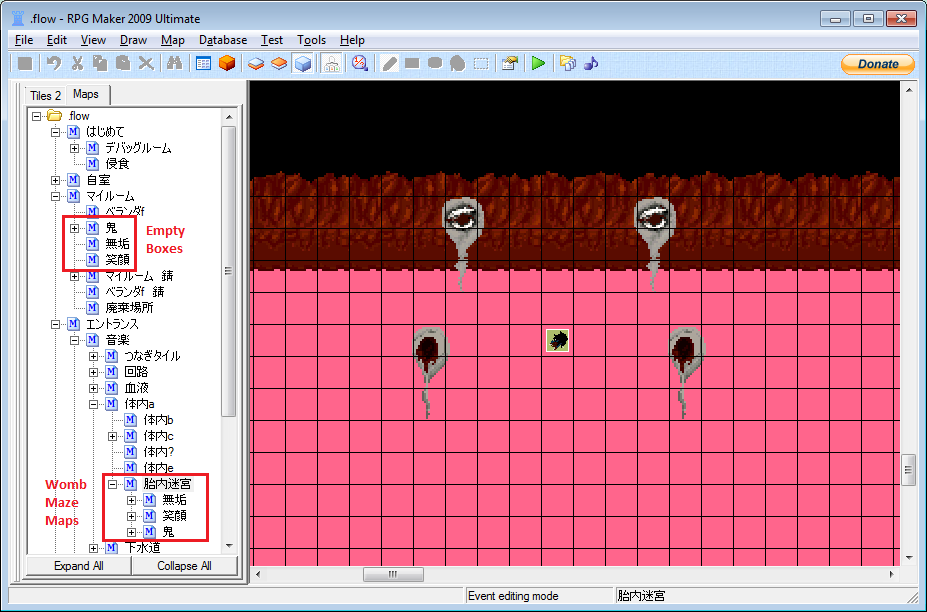Start playtest with the green play icon

538,63
